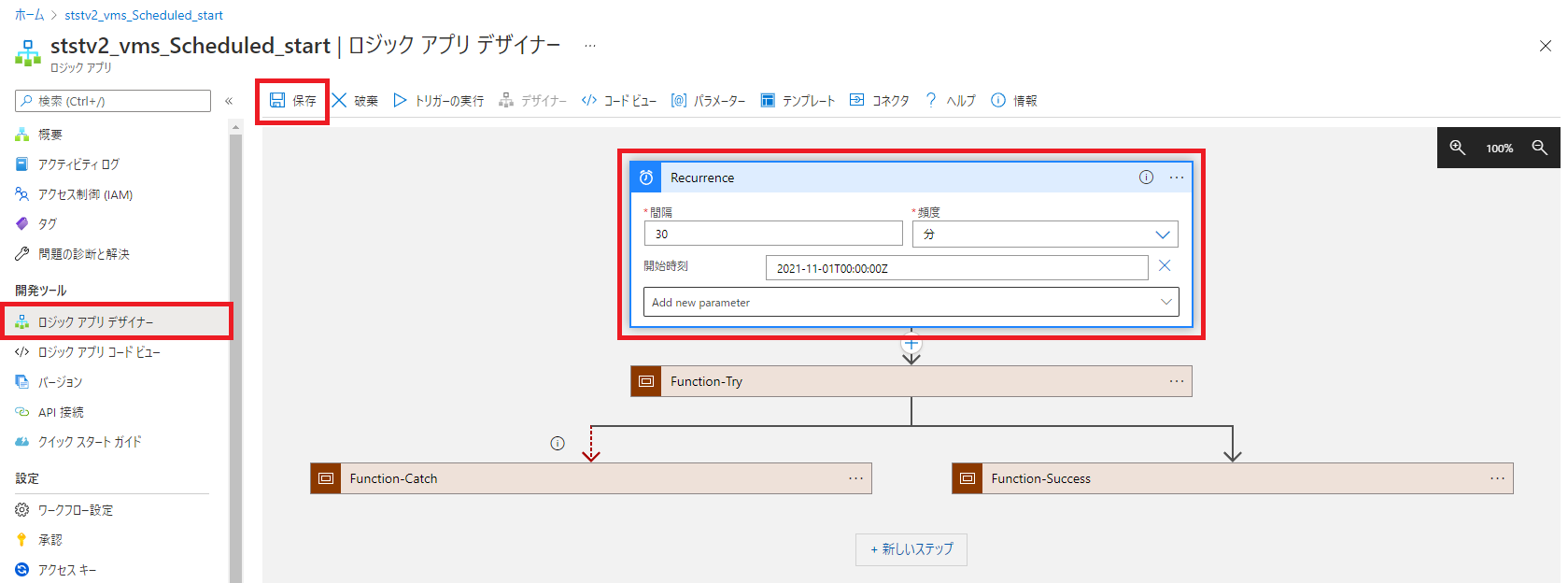Open Function-Success ellipsis menu
Image resolution: width=1568 pixels, height=583 pixels.
coord(1498,478)
